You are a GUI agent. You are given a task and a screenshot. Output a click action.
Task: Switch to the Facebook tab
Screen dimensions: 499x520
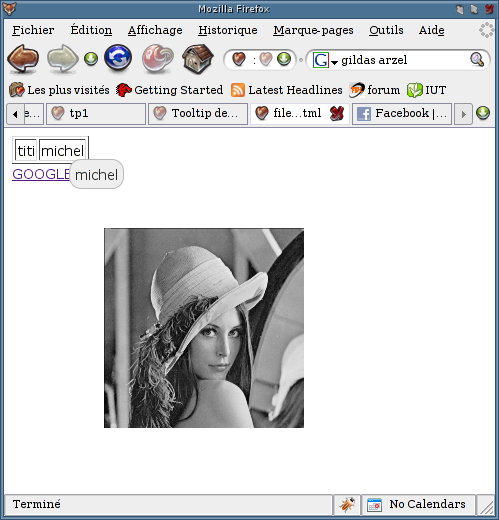point(402,114)
